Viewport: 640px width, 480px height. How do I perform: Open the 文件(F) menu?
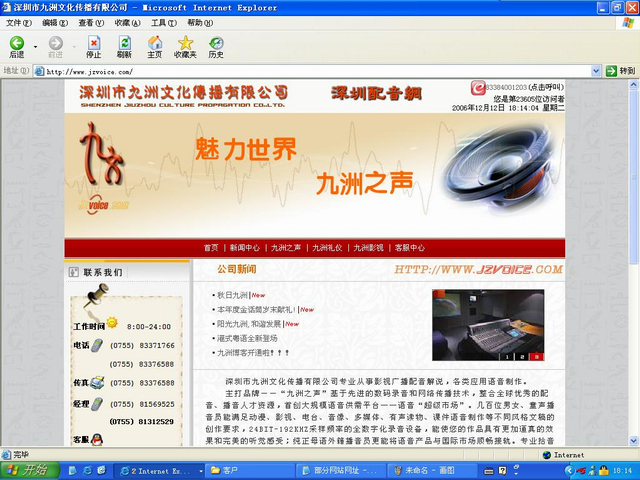(x=17, y=22)
